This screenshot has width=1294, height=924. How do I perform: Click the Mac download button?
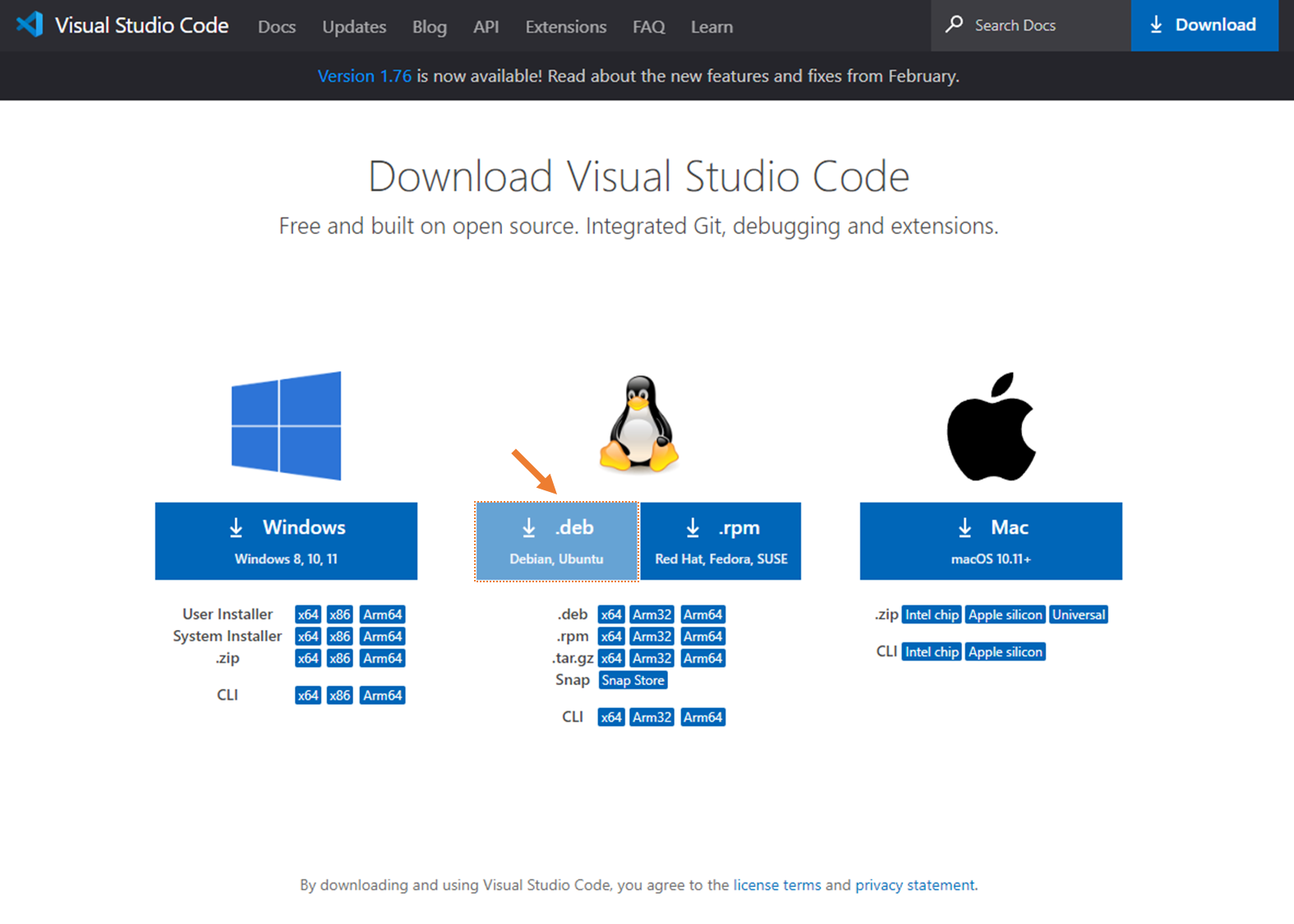tap(991, 541)
